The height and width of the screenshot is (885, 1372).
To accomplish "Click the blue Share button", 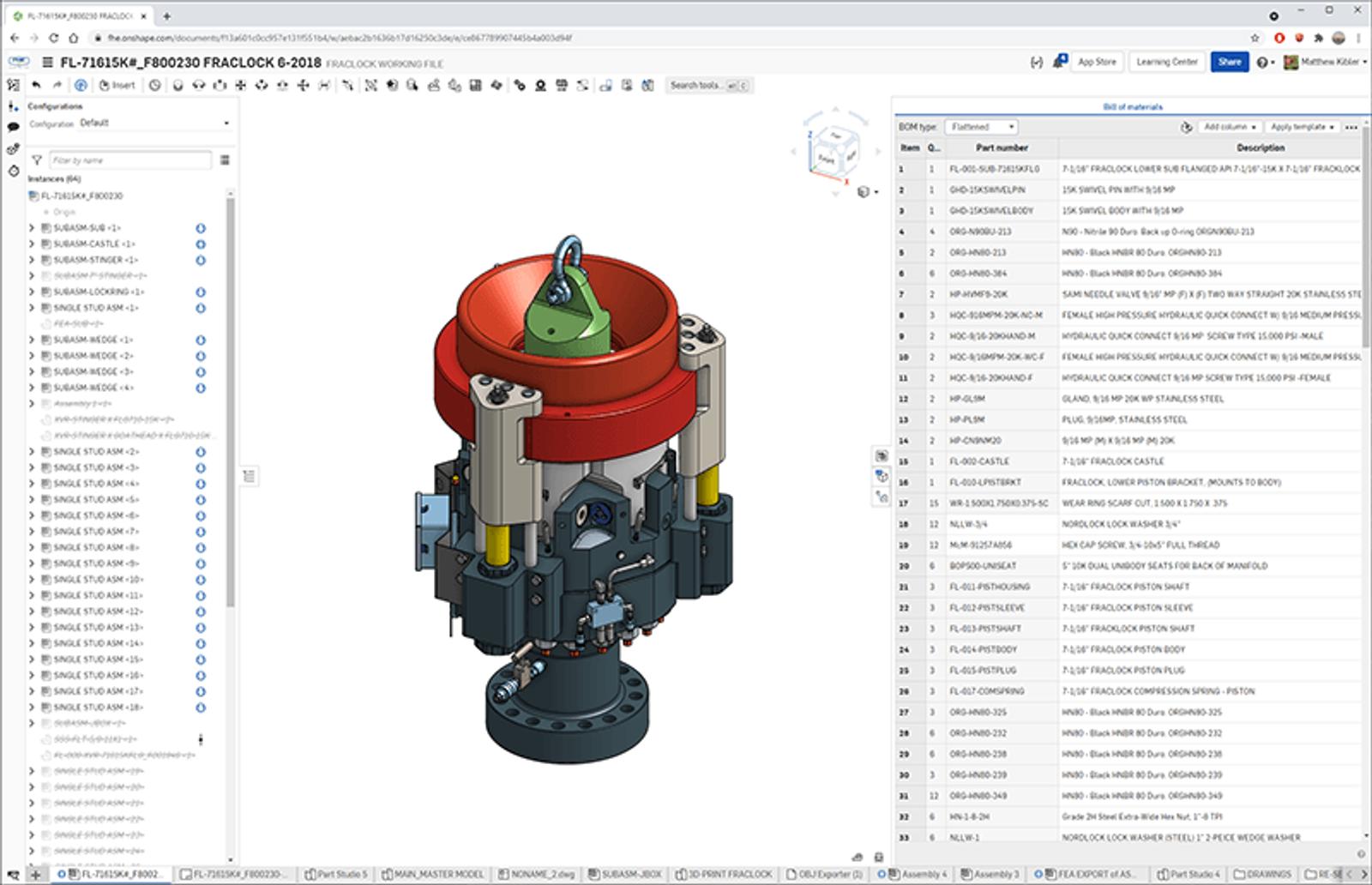I will [1229, 62].
